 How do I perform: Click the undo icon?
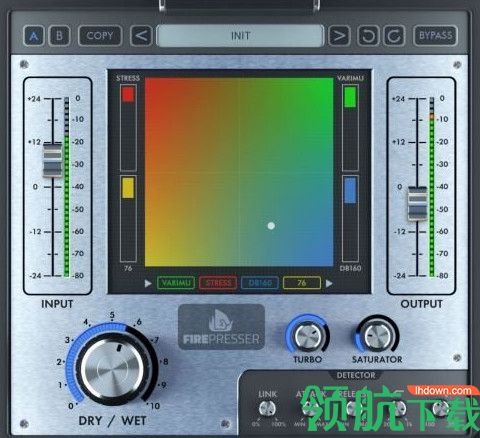(x=368, y=35)
